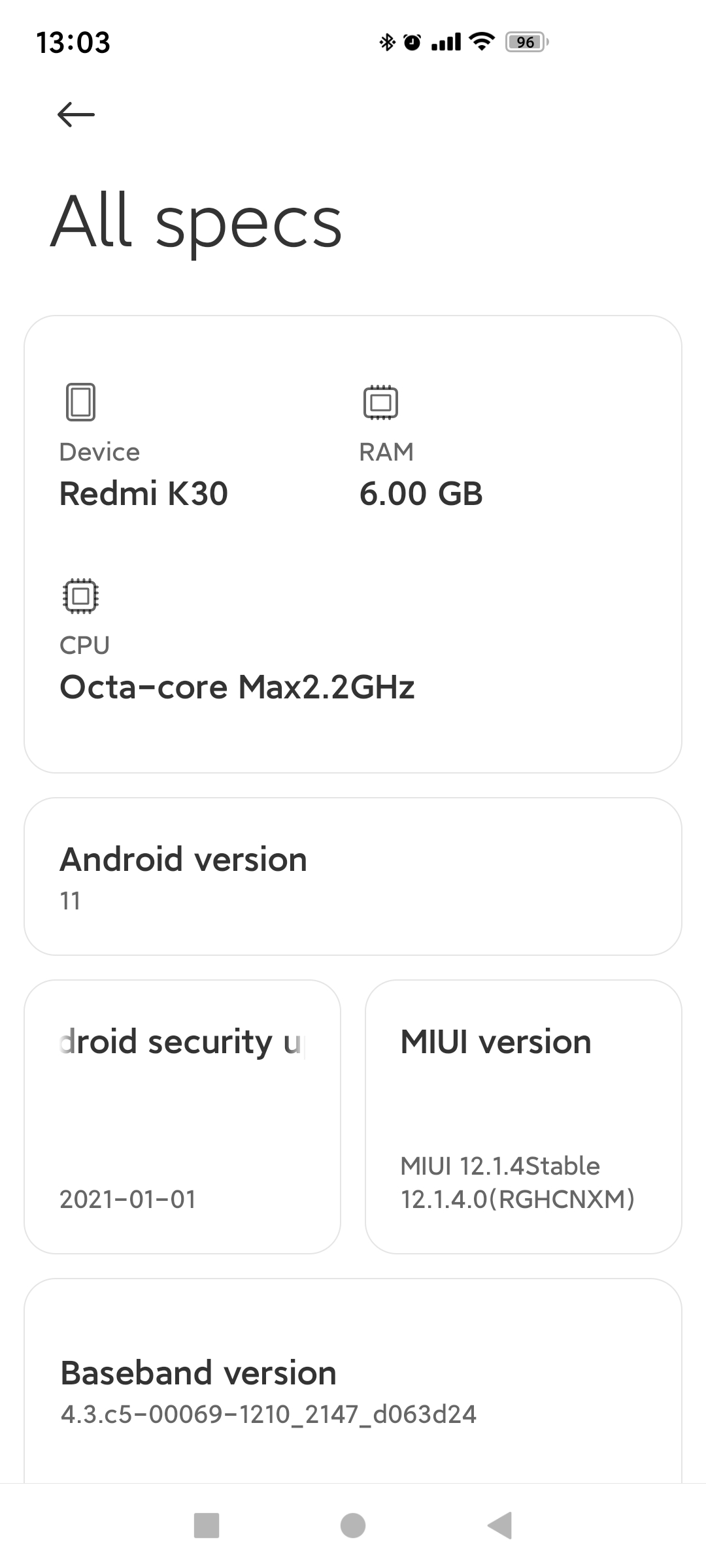Tap the alarm clock status icon

click(x=412, y=42)
